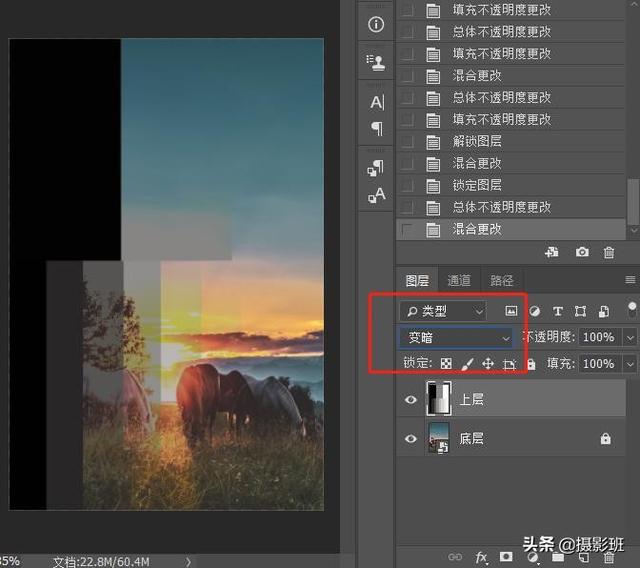Open the Character panel icon

[x=377, y=102]
